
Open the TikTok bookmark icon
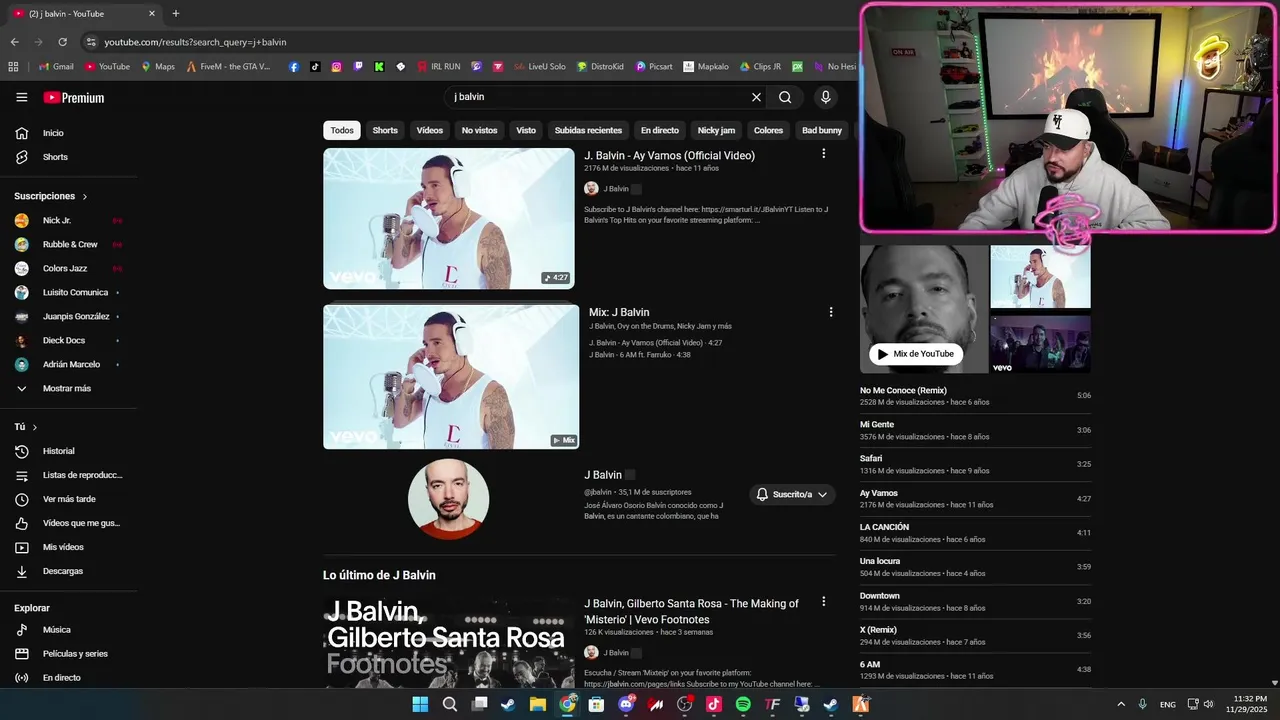point(315,67)
